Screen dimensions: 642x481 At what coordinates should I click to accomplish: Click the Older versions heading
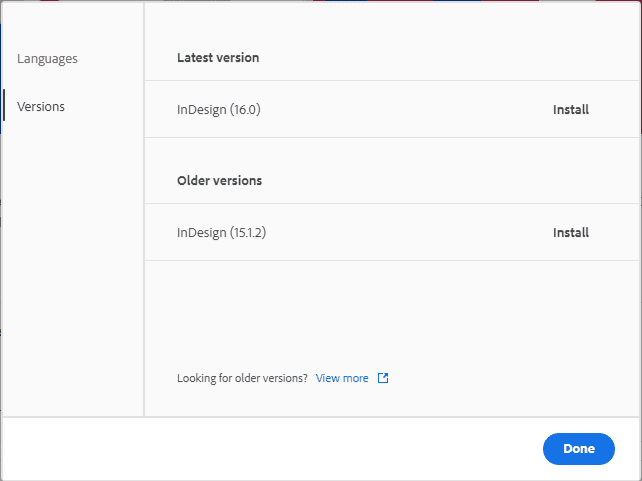(x=219, y=181)
